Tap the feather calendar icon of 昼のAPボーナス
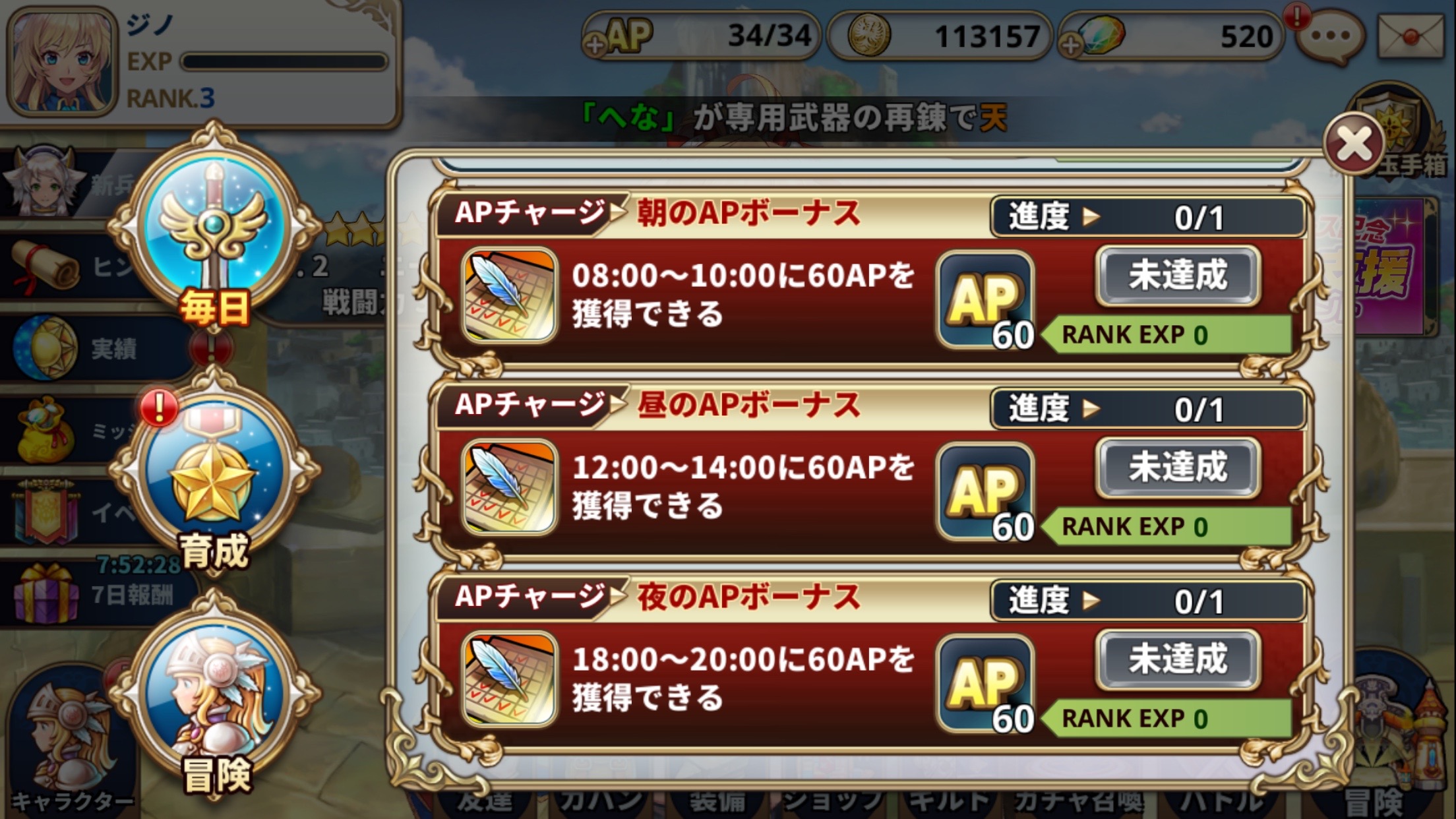The height and width of the screenshot is (819, 1456). (x=508, y=487)
